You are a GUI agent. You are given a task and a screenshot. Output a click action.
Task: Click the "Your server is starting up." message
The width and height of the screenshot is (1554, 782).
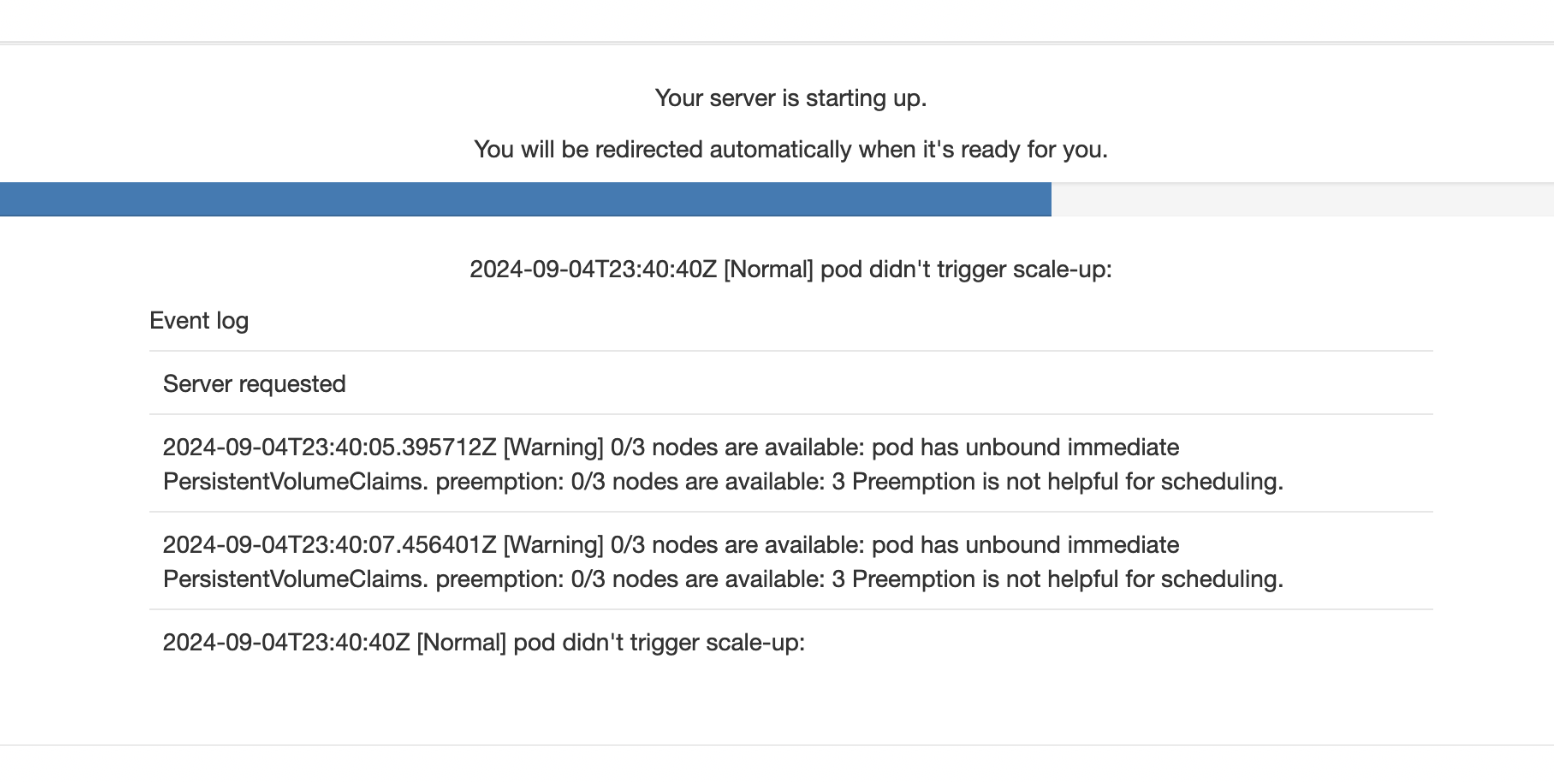[x=790, y=98]
